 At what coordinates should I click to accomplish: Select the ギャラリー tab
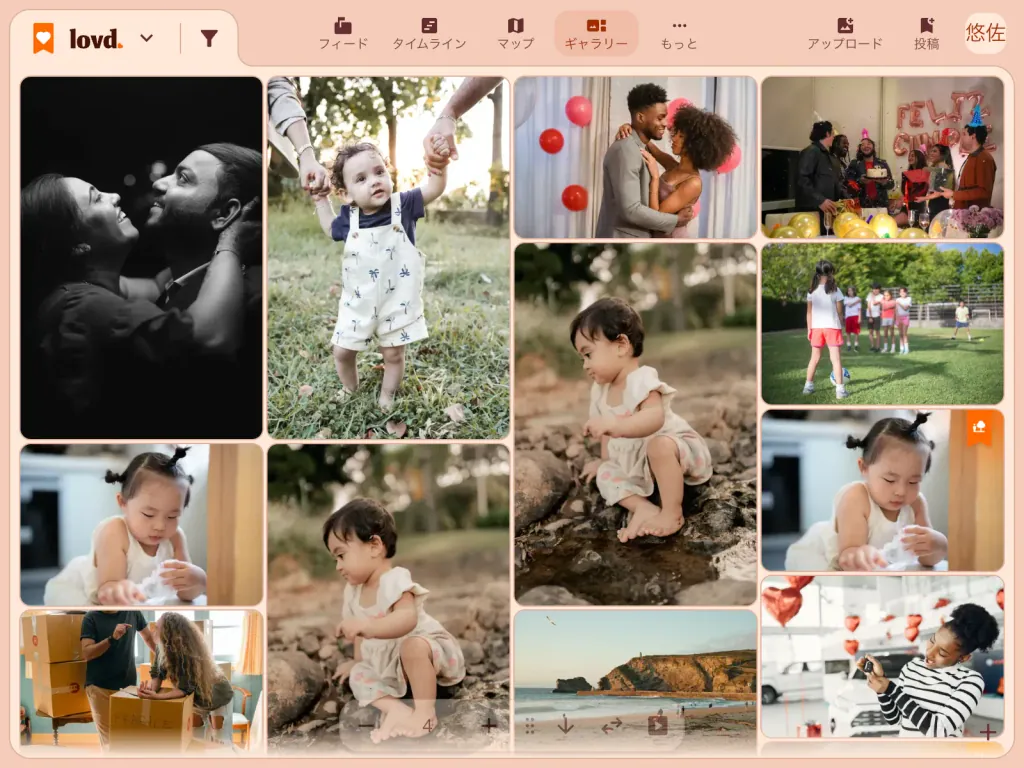[596, 33]
